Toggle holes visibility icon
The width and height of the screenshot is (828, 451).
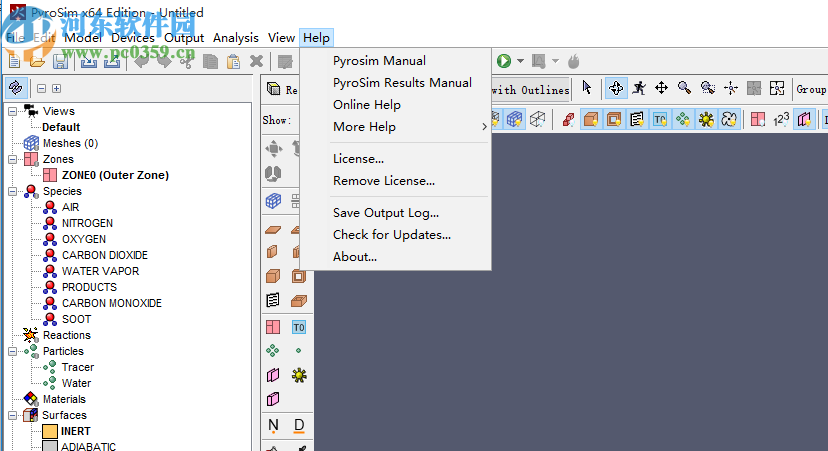coord(614,119)
